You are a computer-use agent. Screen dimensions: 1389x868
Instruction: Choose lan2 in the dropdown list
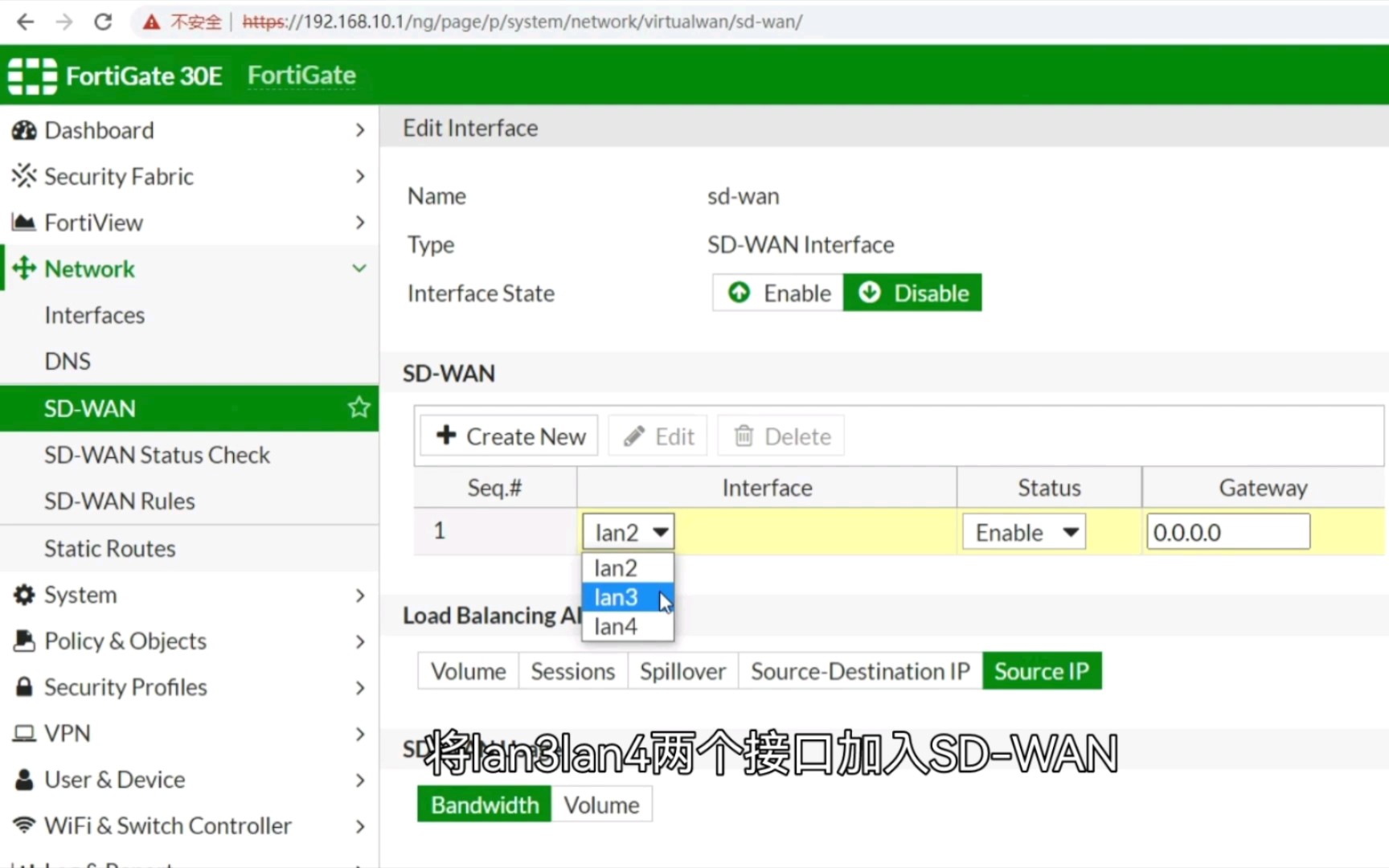pos(628,568)
